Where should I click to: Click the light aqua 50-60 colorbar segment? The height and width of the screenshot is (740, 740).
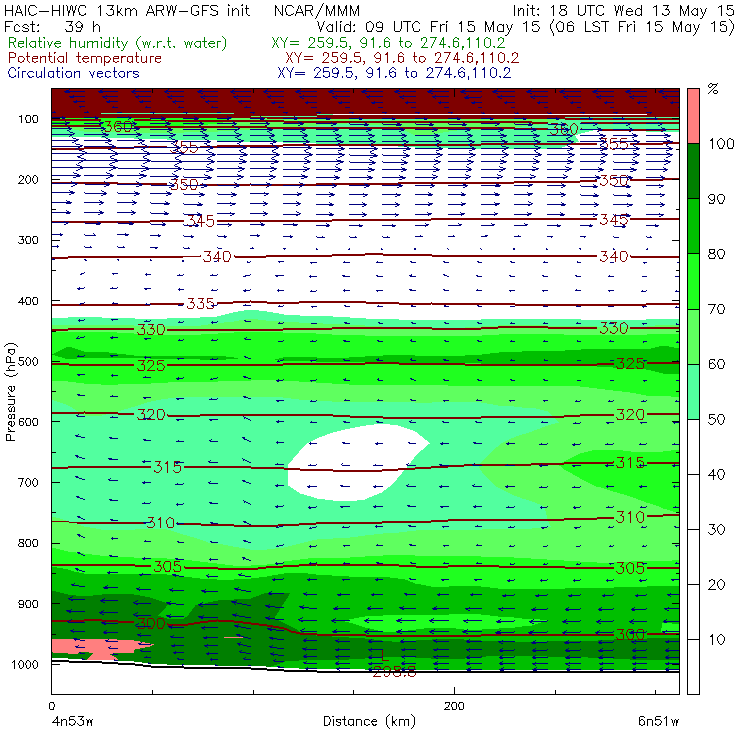coord(693,391)
